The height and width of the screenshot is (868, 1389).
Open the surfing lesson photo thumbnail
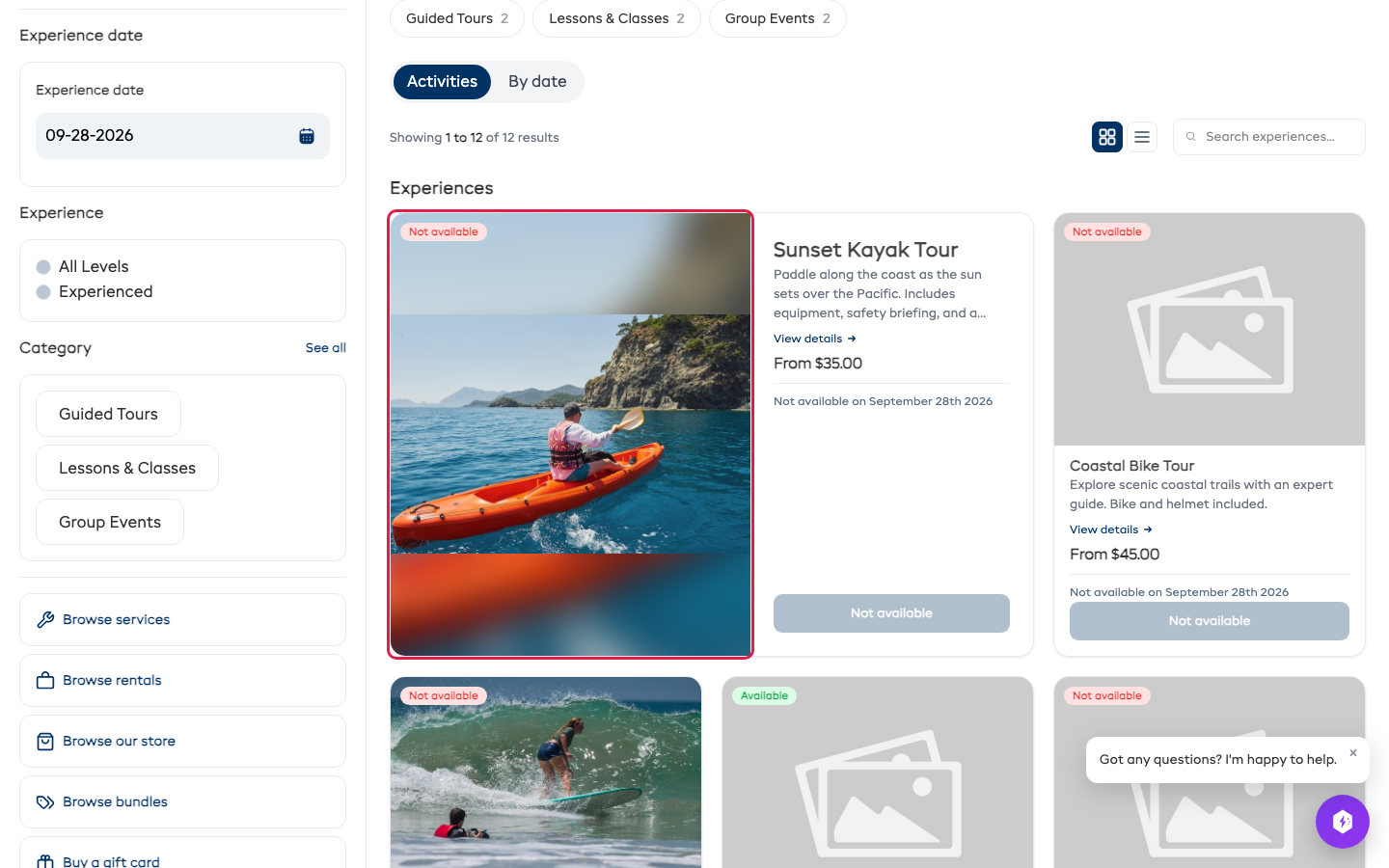point(546,773)
